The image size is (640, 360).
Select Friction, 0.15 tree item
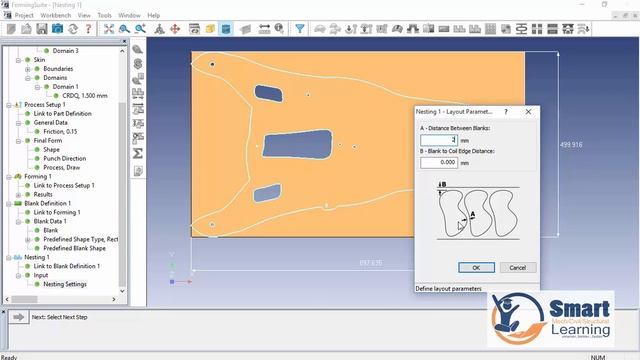pos(60,131)
